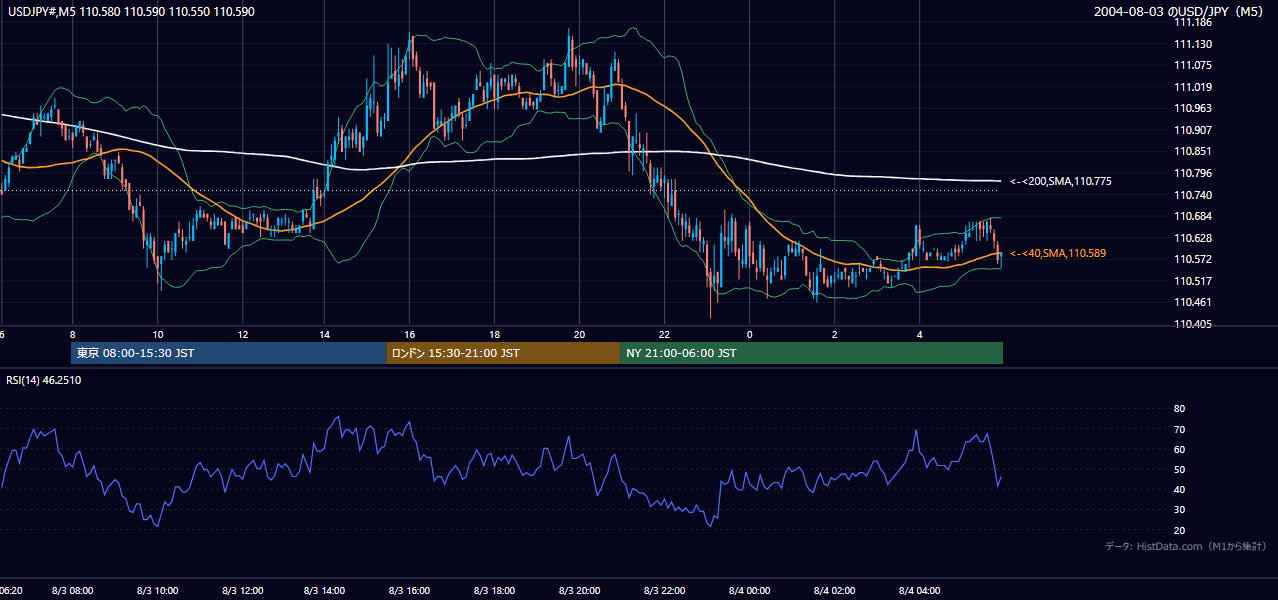1278x600 pixels.
Task: Click price axis label 111.075
Action: (x=1193, y=65)
